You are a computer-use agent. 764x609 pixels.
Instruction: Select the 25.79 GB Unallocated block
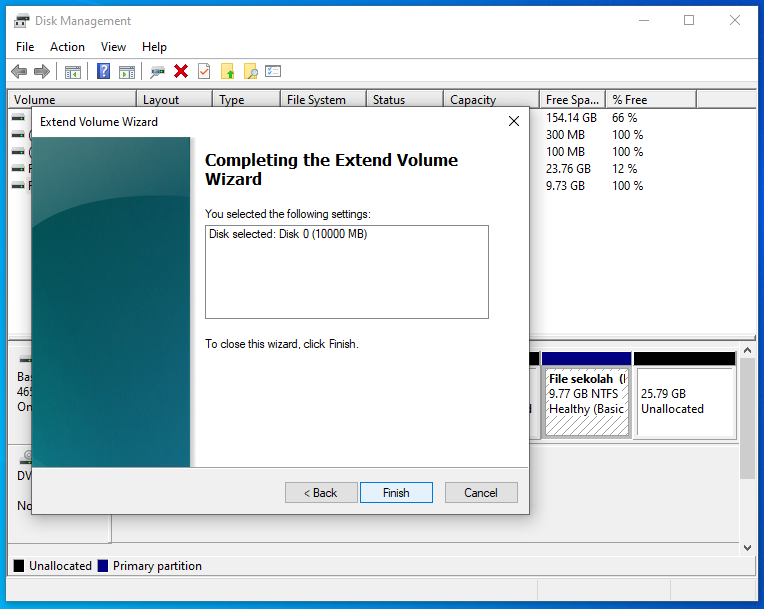tap(684, 401)
